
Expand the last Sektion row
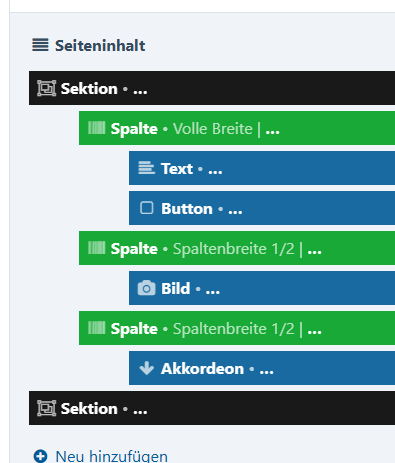click(212, 408)
